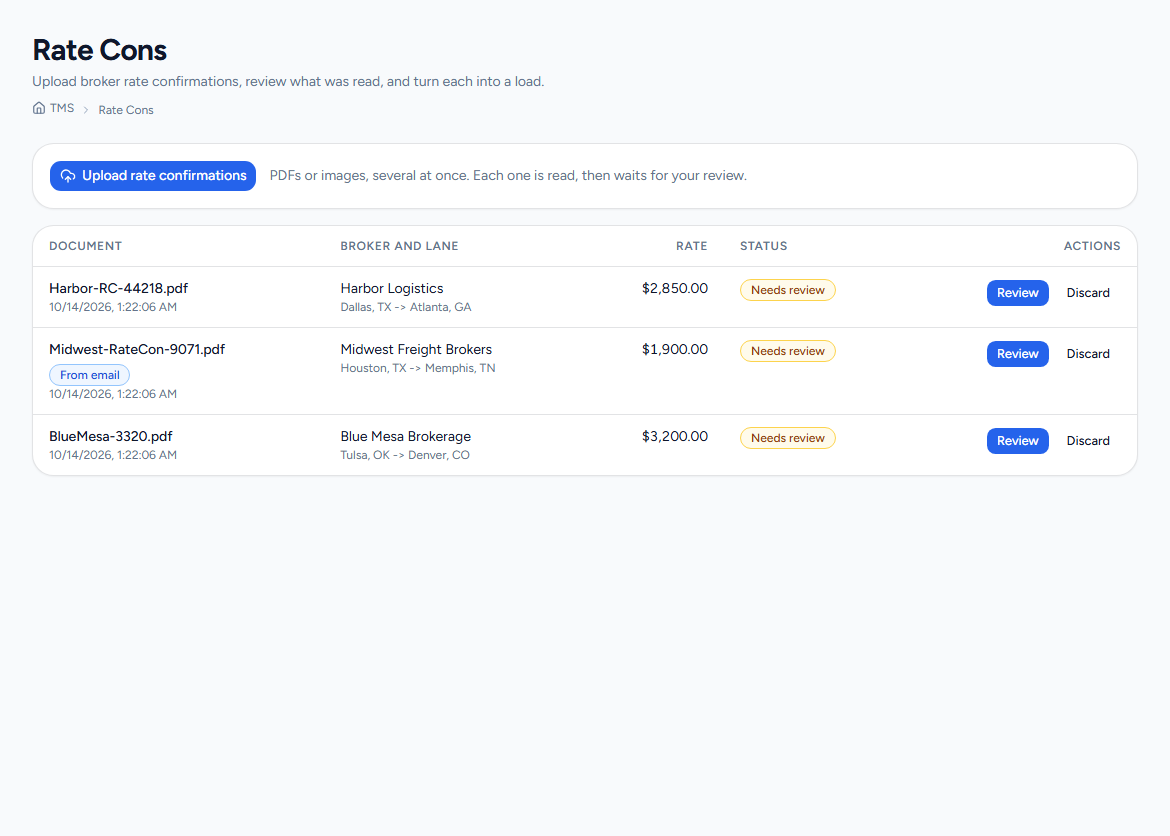
Task: Discard the BlueMesa-3320.pdf document
Action: tap(1088, 441)
